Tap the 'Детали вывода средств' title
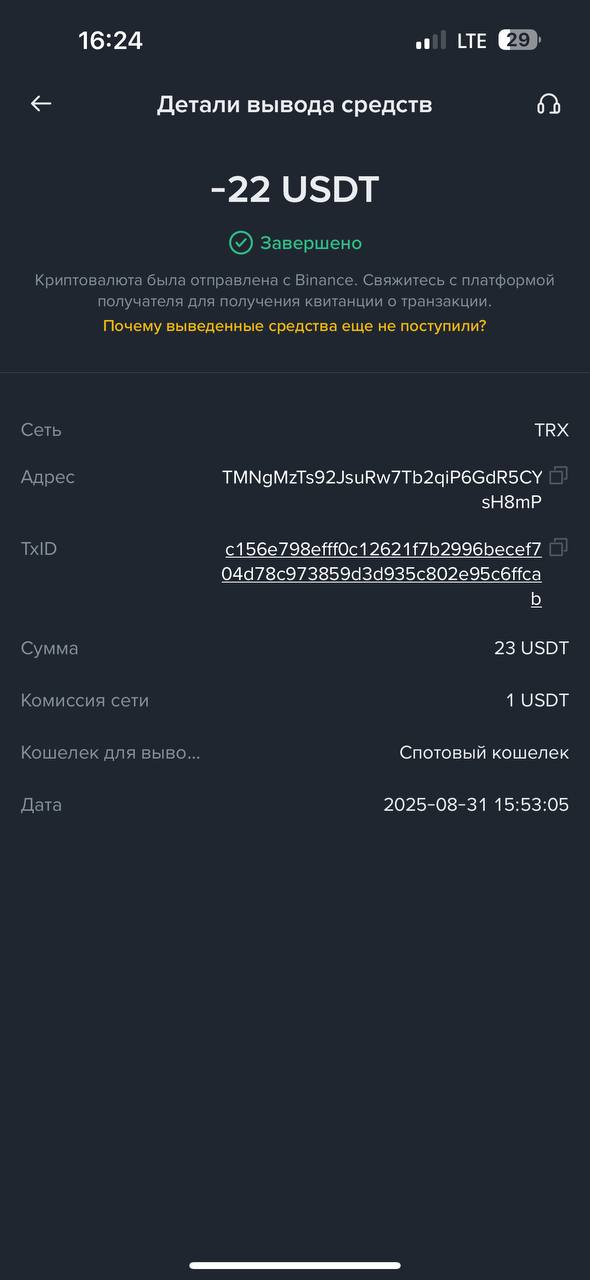 pyautogui.click(x=295, y=104)
